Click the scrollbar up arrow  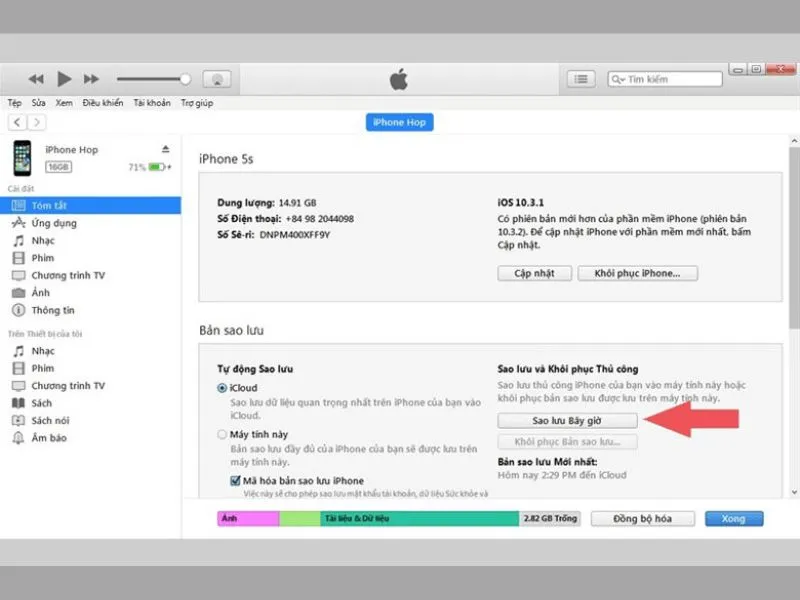pyautogui.click(x=794, y=141)
